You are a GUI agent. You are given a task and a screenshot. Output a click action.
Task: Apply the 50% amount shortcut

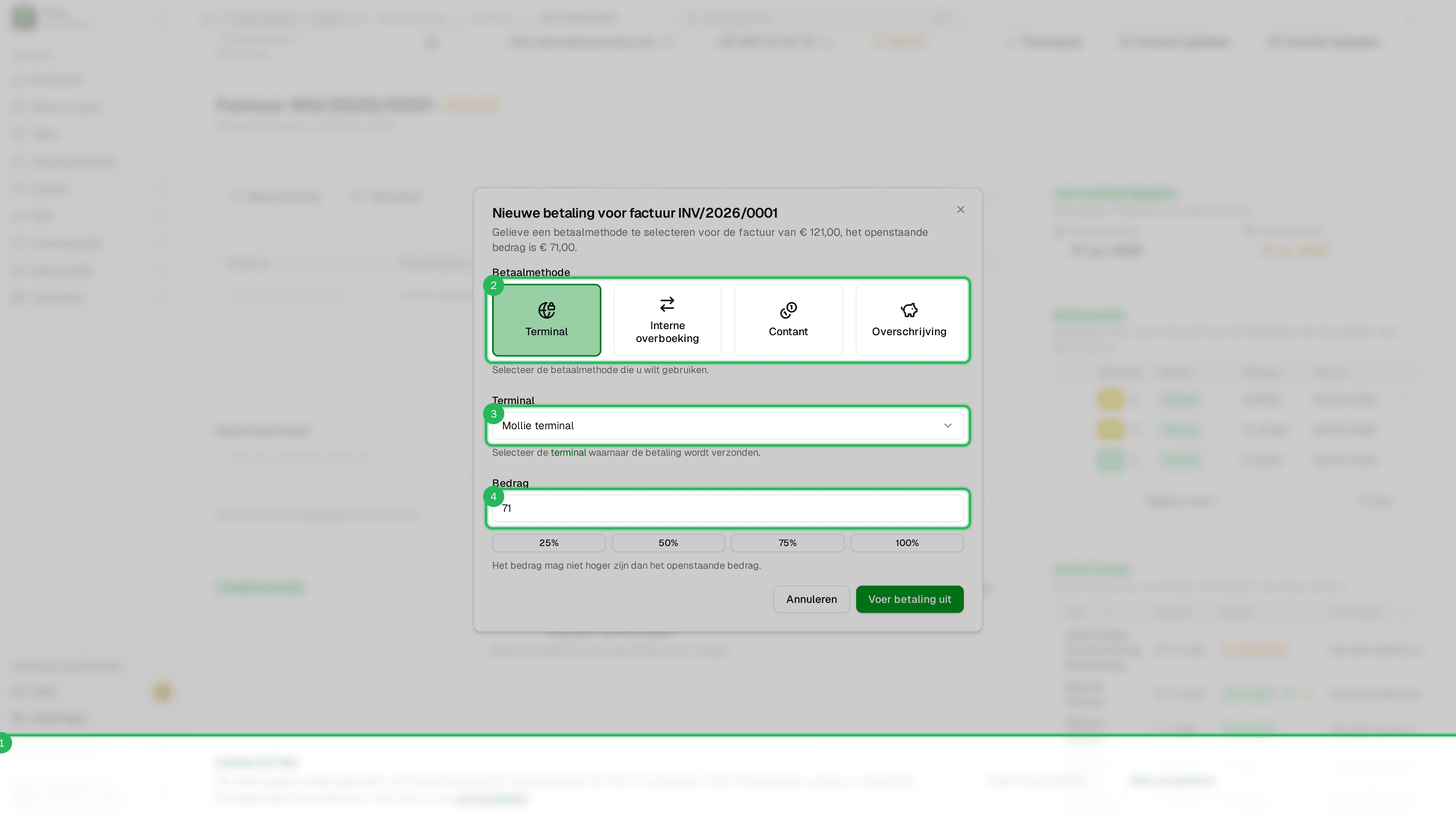[667, 543]
